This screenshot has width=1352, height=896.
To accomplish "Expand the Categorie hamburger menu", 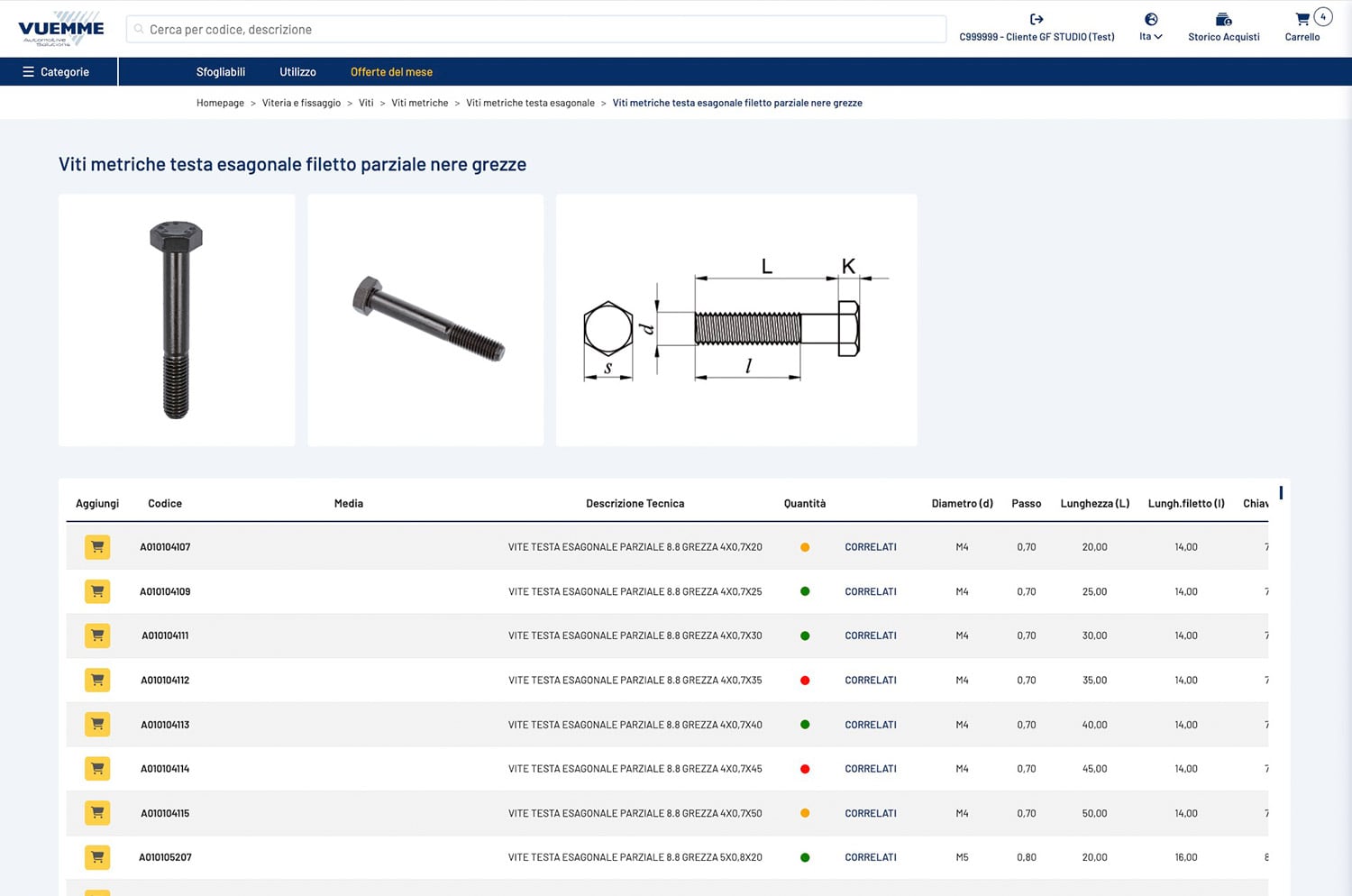I will click(x=56, y=72).
